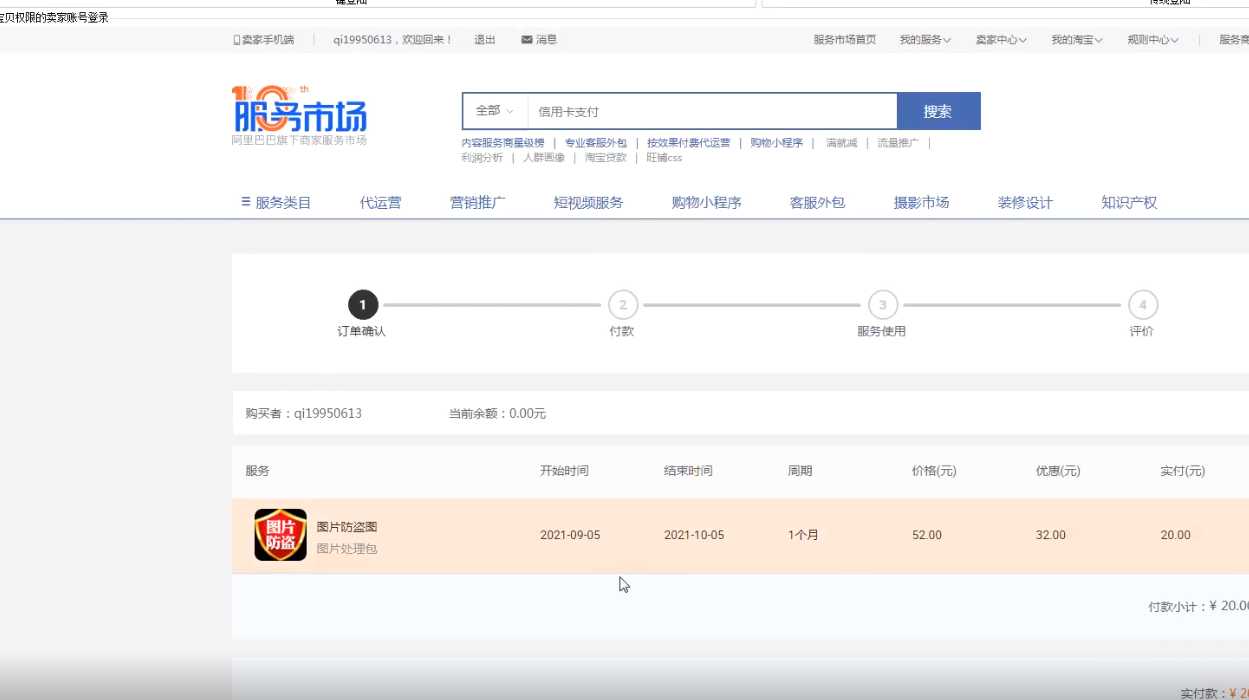The width and height of the screenshot is (1249, 700).
Task: Click the username qi19950613 in top bar
Action: pos(364,40)
